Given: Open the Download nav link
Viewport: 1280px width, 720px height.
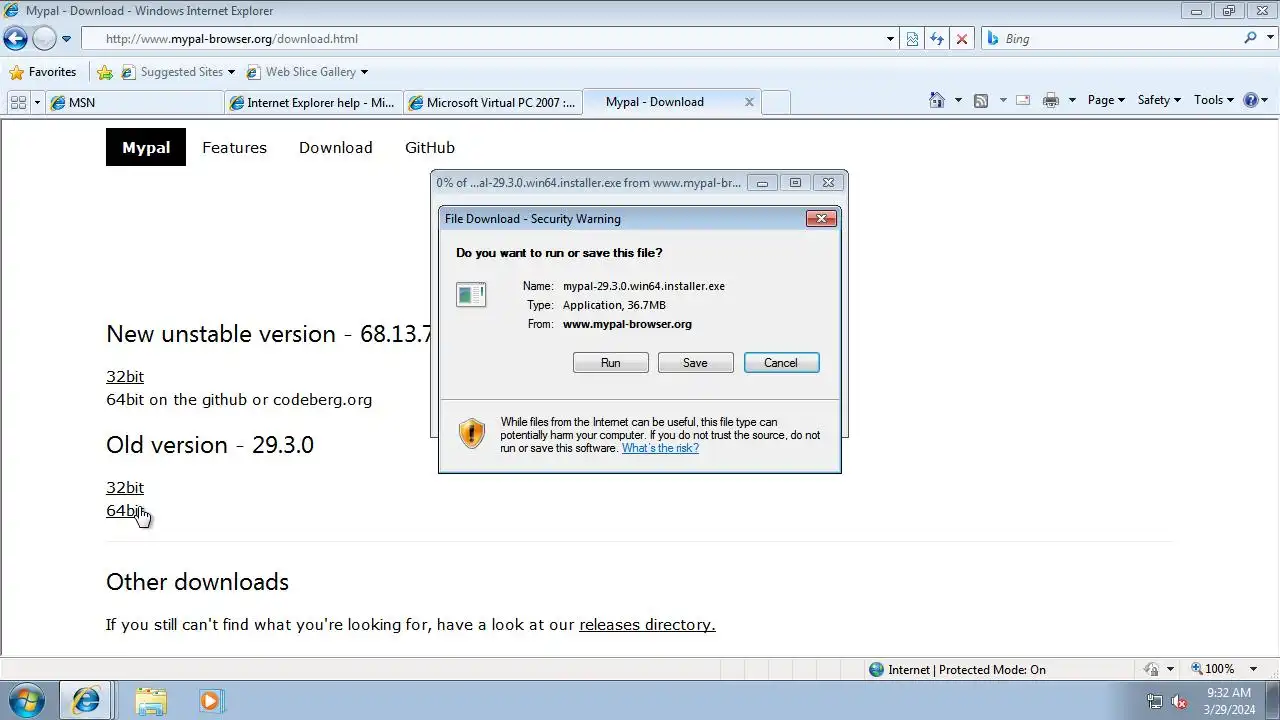Looking at the screenshot, I should pyautogui.click(x=336, y=147).
